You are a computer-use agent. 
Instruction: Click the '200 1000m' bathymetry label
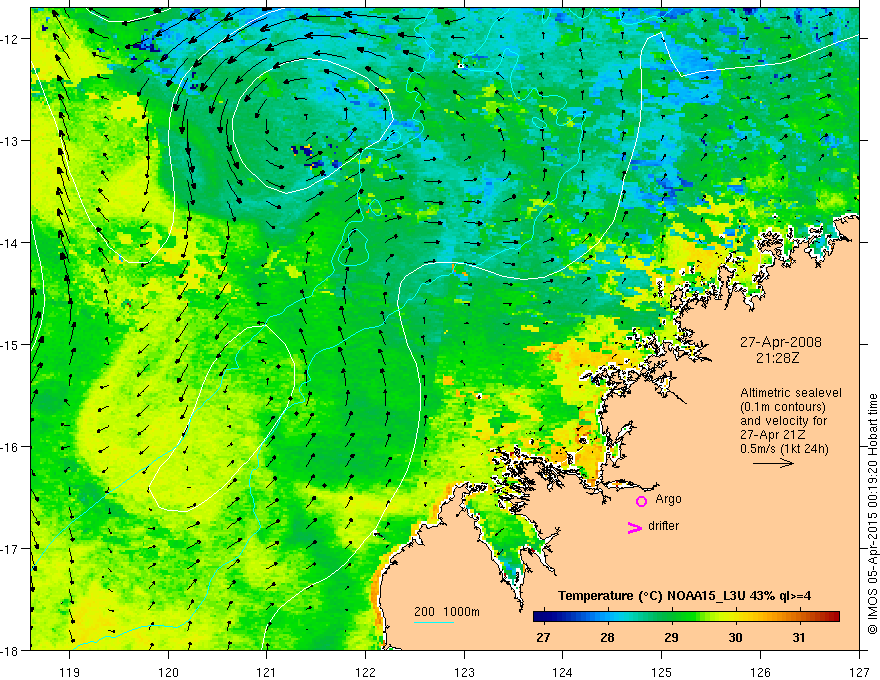(x=447, y=612)
